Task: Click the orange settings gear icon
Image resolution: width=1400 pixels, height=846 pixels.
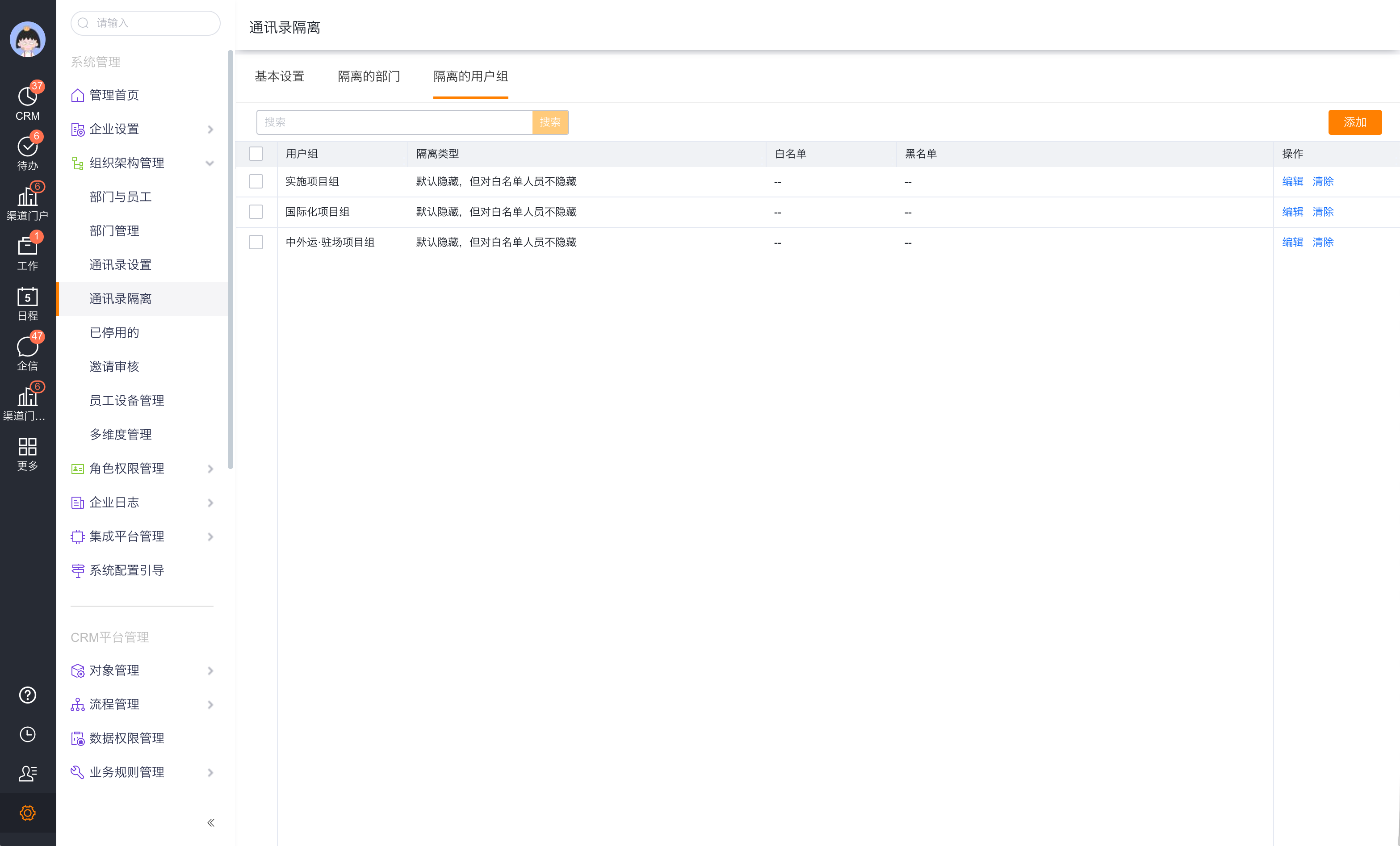Action: pos(27,812)
